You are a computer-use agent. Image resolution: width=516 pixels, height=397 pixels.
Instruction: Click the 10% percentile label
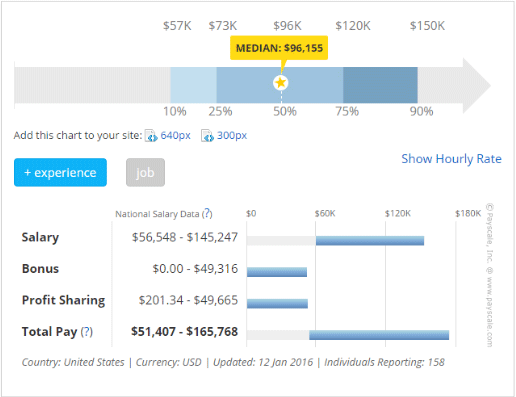pyautogui.click(x=175, y=111)
